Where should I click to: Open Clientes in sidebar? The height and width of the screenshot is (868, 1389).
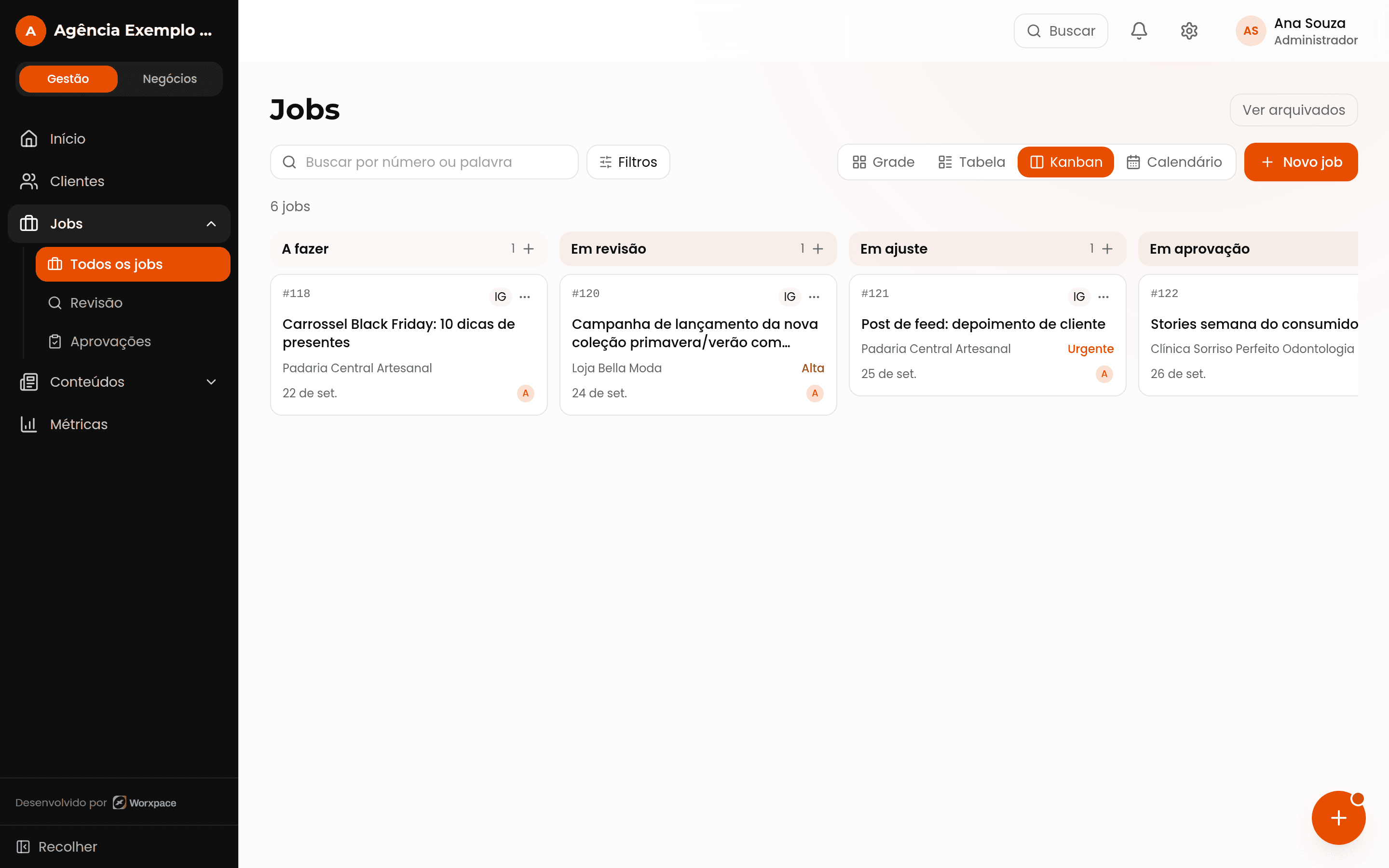point(119,181)
